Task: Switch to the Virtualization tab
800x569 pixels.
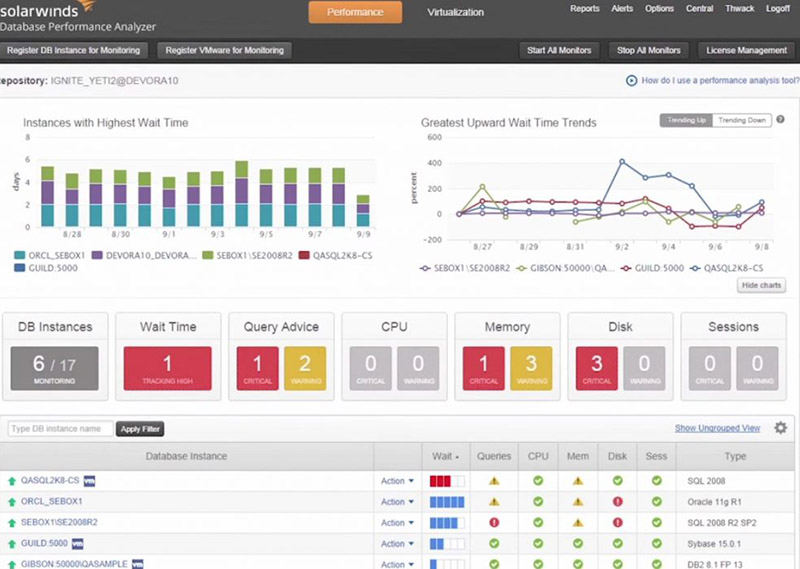Action: click(456, 12)
